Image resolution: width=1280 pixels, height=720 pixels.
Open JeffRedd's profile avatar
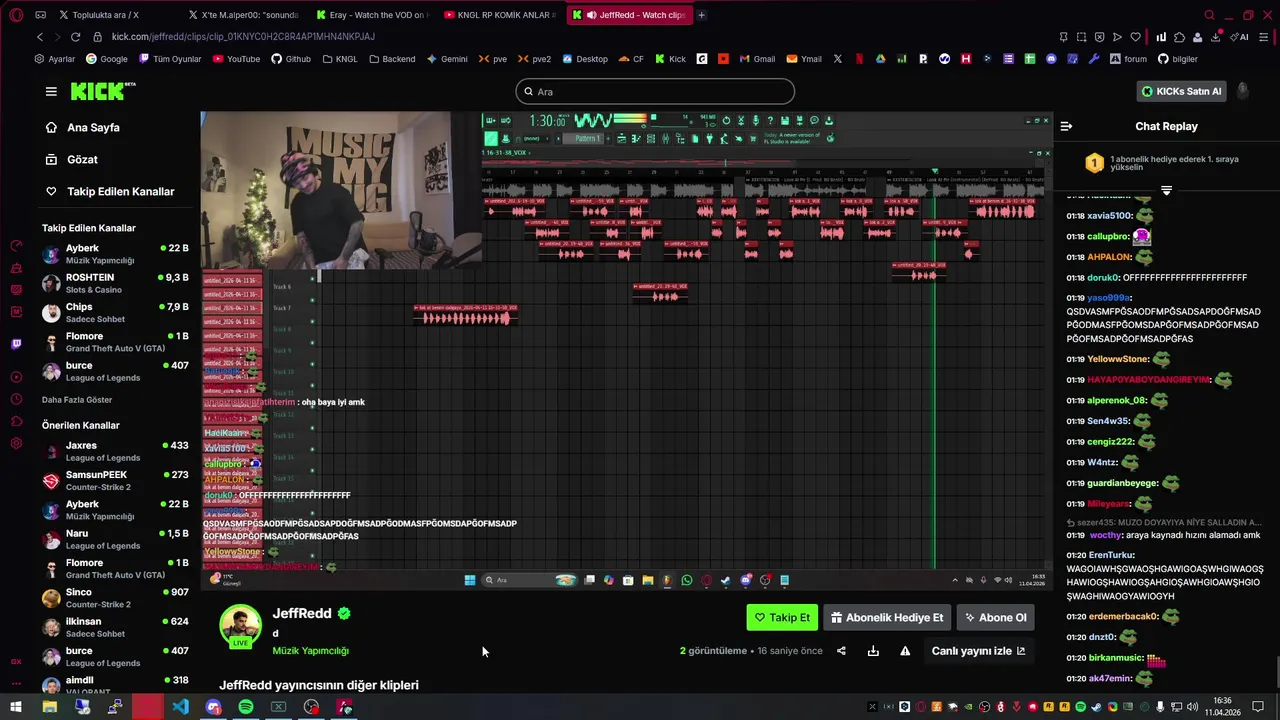point(240,626)
